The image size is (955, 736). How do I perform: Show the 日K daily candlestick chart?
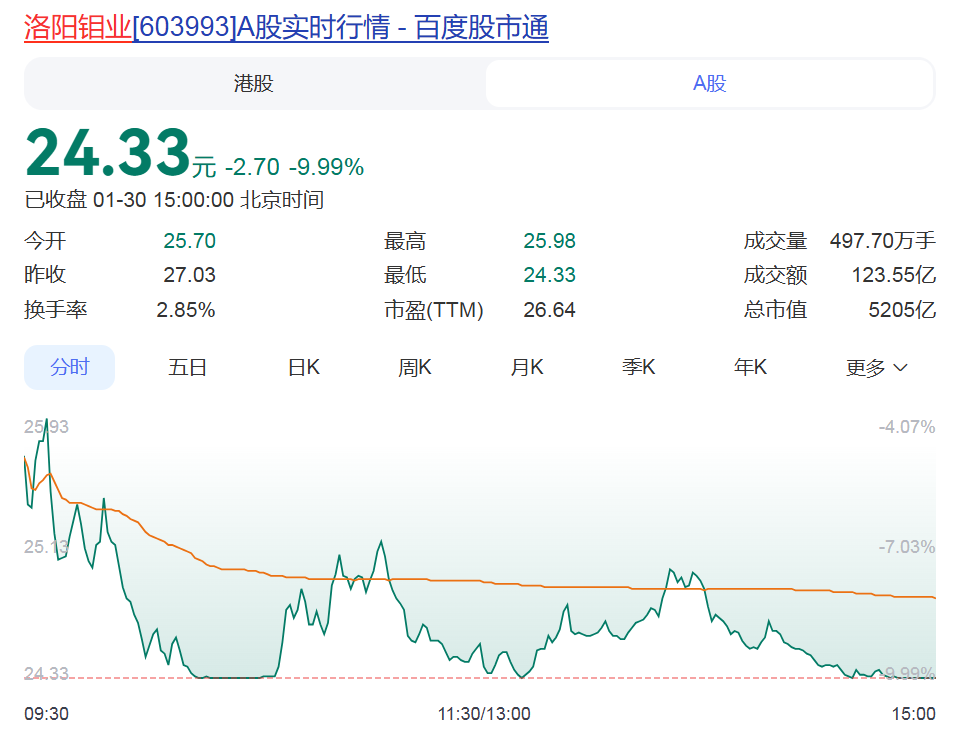click(x=303, y=367)
